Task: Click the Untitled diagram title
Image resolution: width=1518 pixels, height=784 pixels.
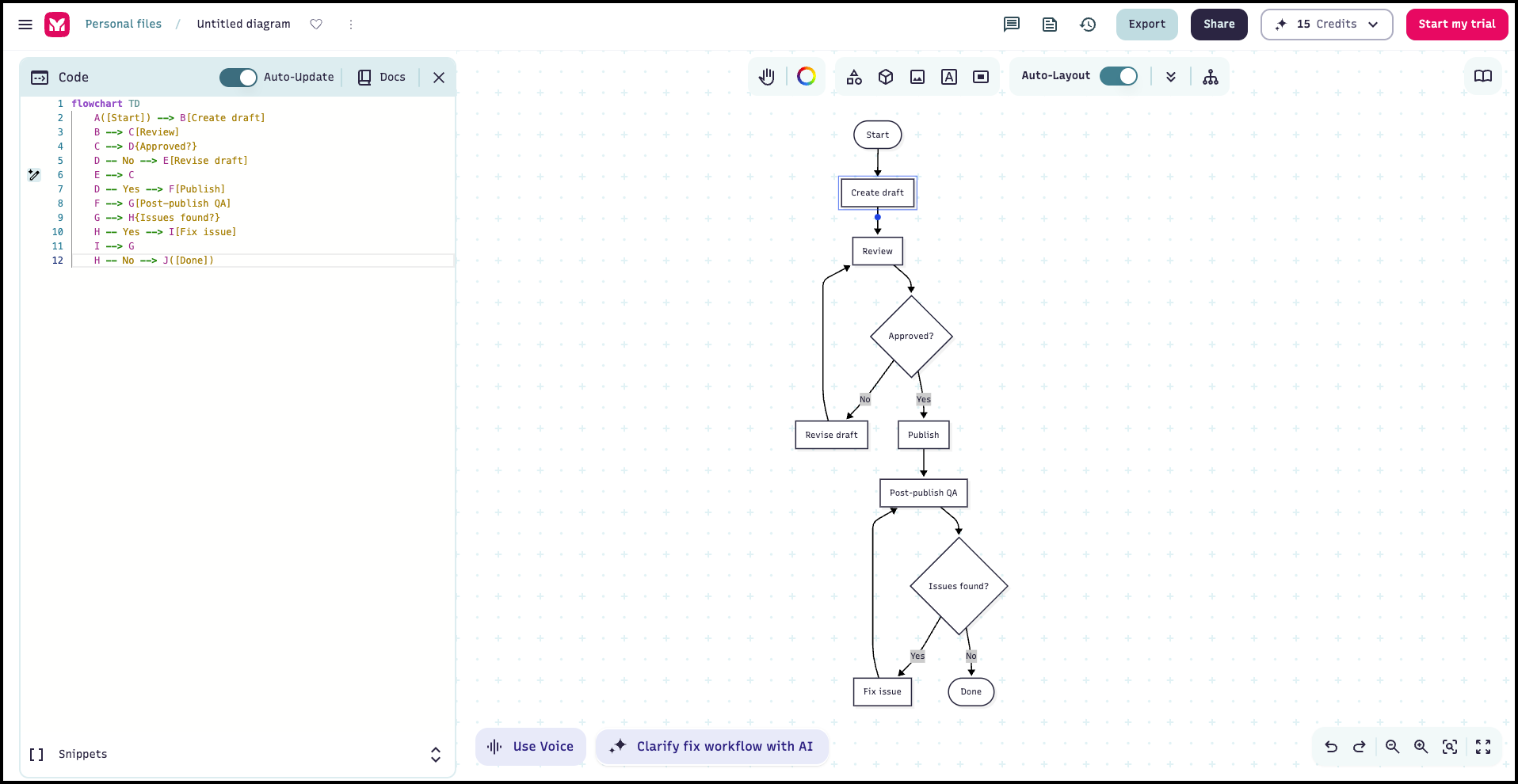Action: [x=244, y=25]
